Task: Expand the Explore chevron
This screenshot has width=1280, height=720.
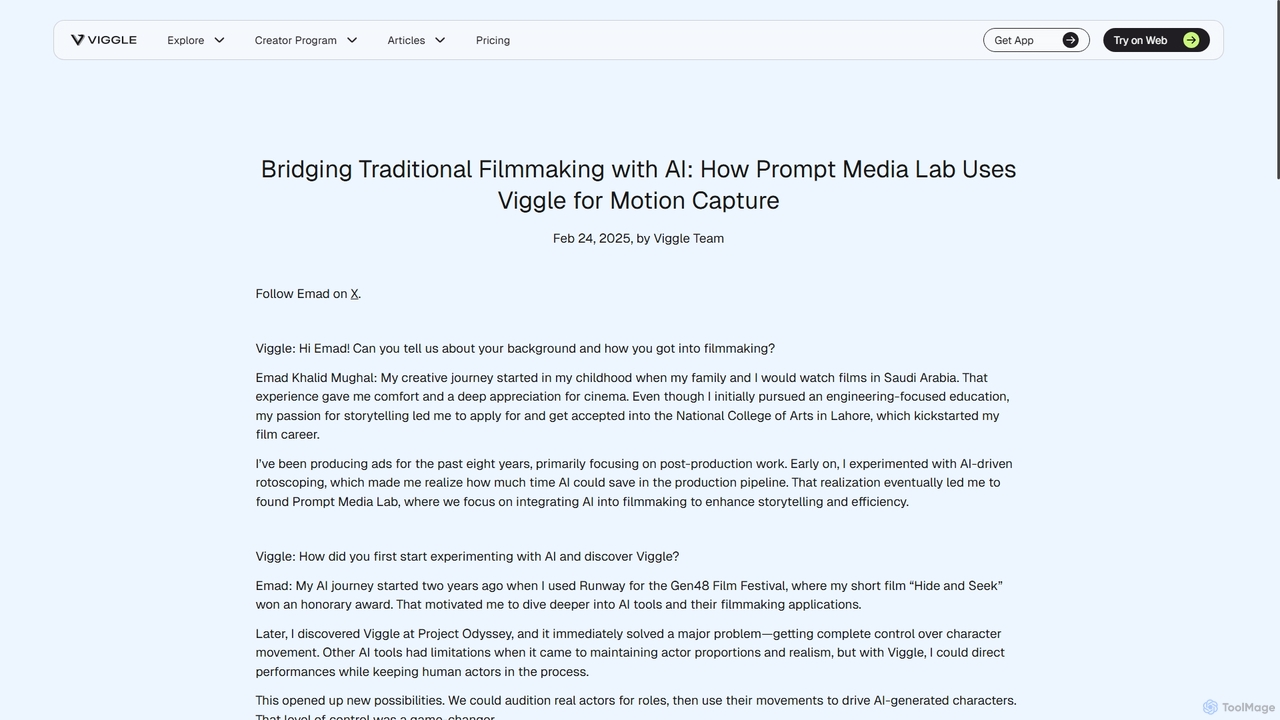Action: (x=219, y=40)
